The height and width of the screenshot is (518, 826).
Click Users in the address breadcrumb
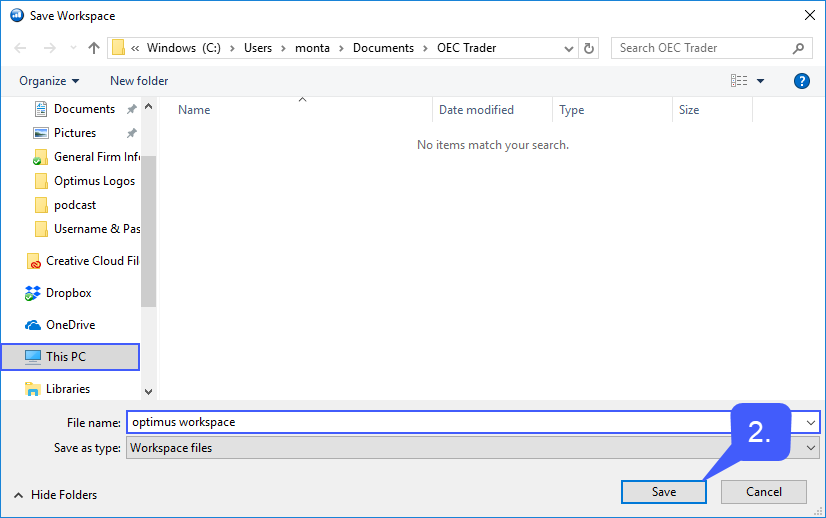[x=258, y=48]
